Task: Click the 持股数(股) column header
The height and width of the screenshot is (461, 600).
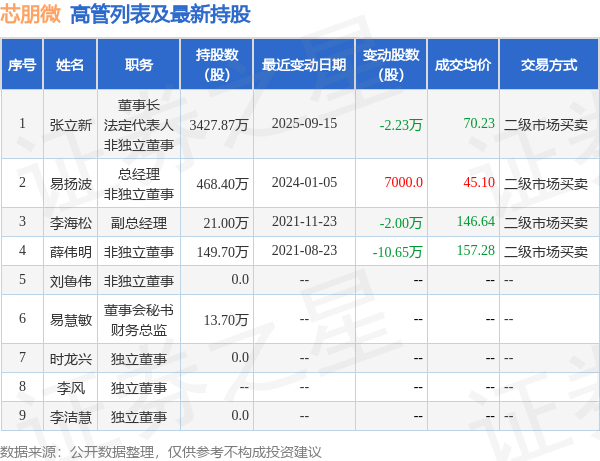Action: coord(217,65)
